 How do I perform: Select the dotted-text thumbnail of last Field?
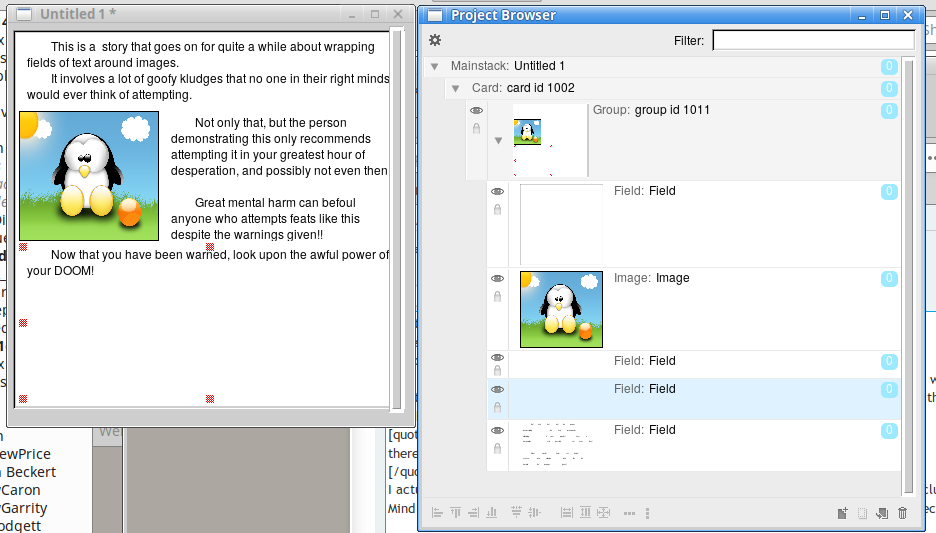[556, 445]
